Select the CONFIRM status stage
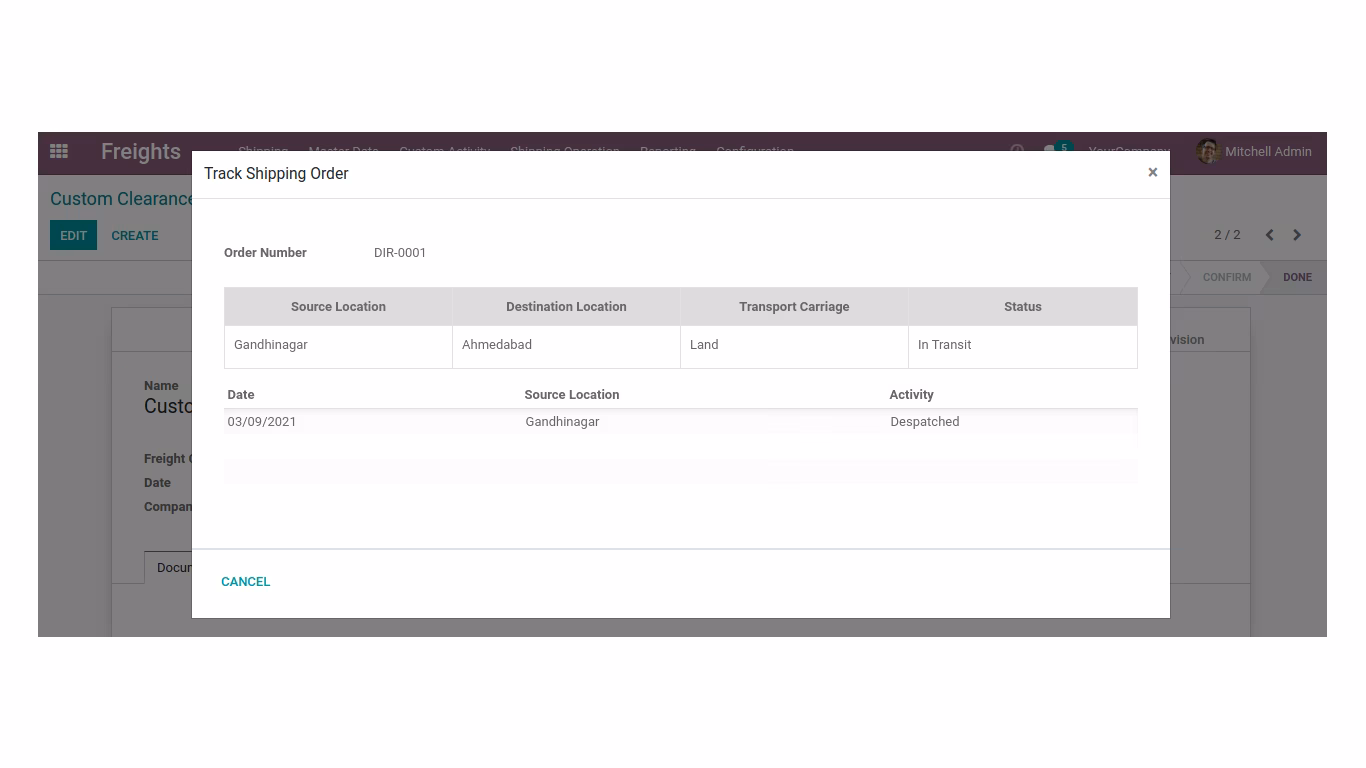Viewport: 1366px width, 768px height. click(x=1226, y=277)
